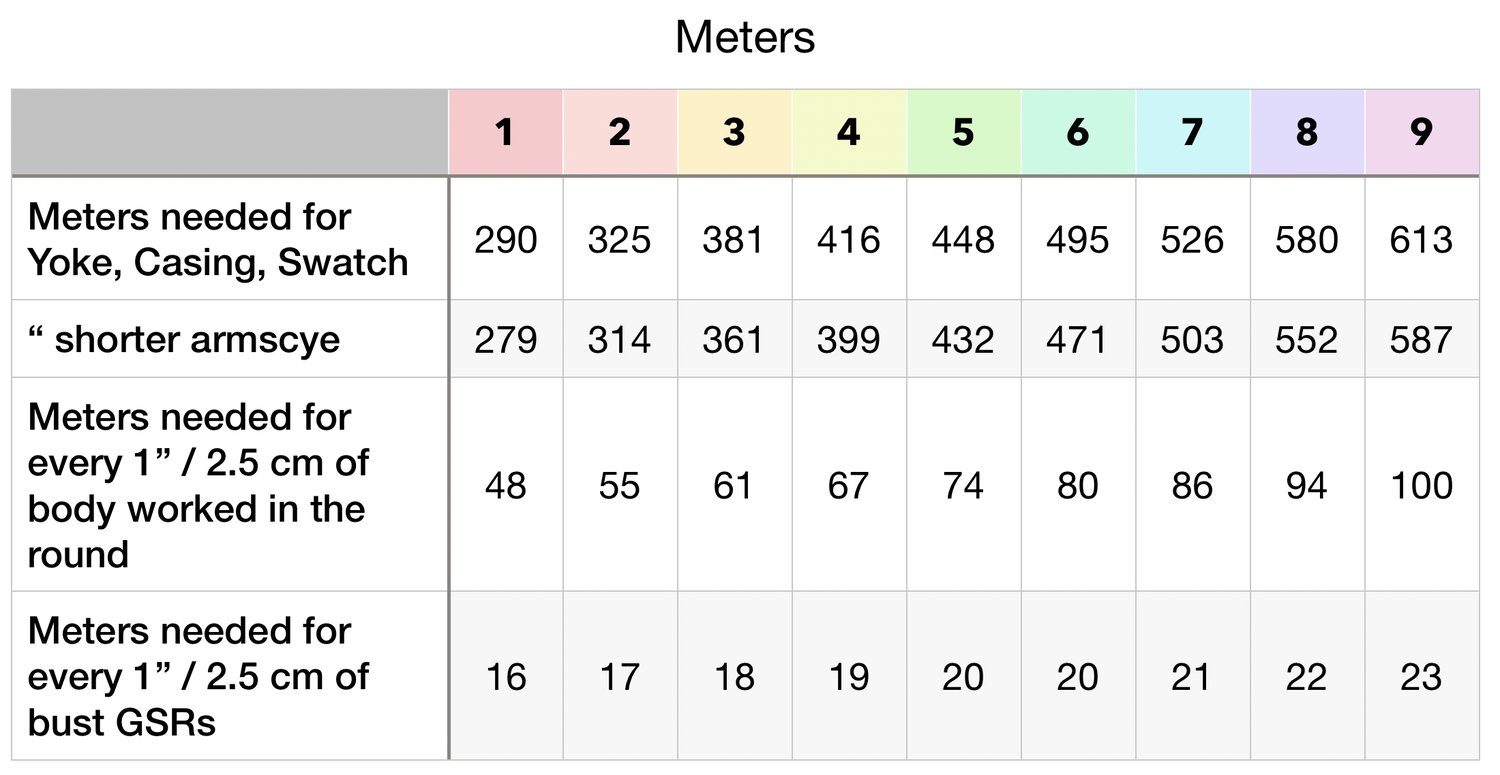Select the cell with value 471
The image size is (1500, 775).
[x=1078, y=339]
